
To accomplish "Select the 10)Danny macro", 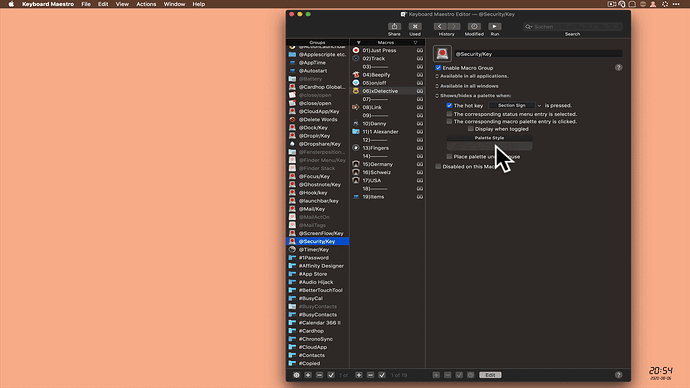I will coord(388,124).
